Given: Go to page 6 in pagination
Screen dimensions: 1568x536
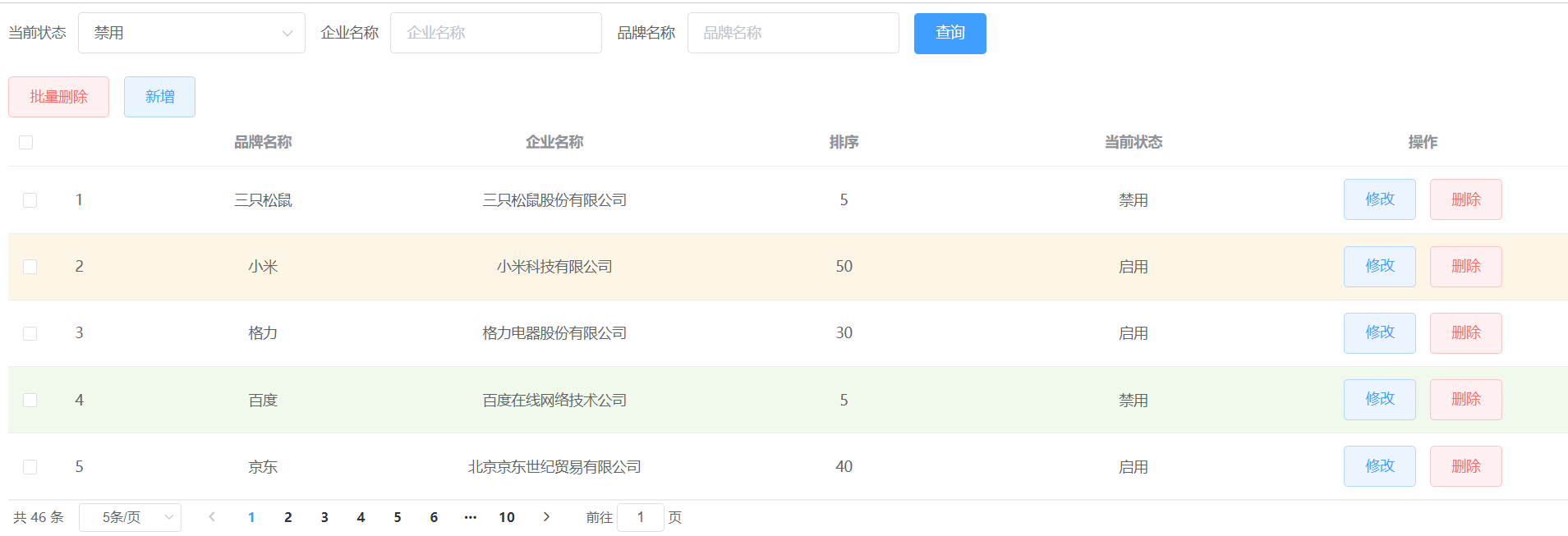Looking at the screenshot, I should click(434, 517).
